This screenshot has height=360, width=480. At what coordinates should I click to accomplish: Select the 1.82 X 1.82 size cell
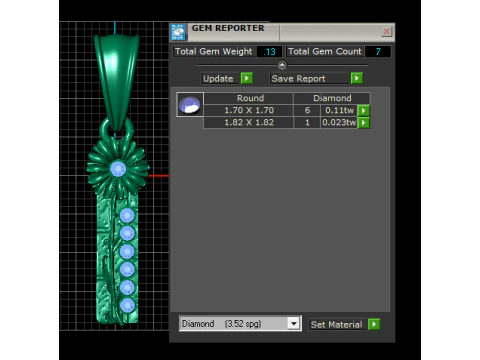click(x=249, y=123)
